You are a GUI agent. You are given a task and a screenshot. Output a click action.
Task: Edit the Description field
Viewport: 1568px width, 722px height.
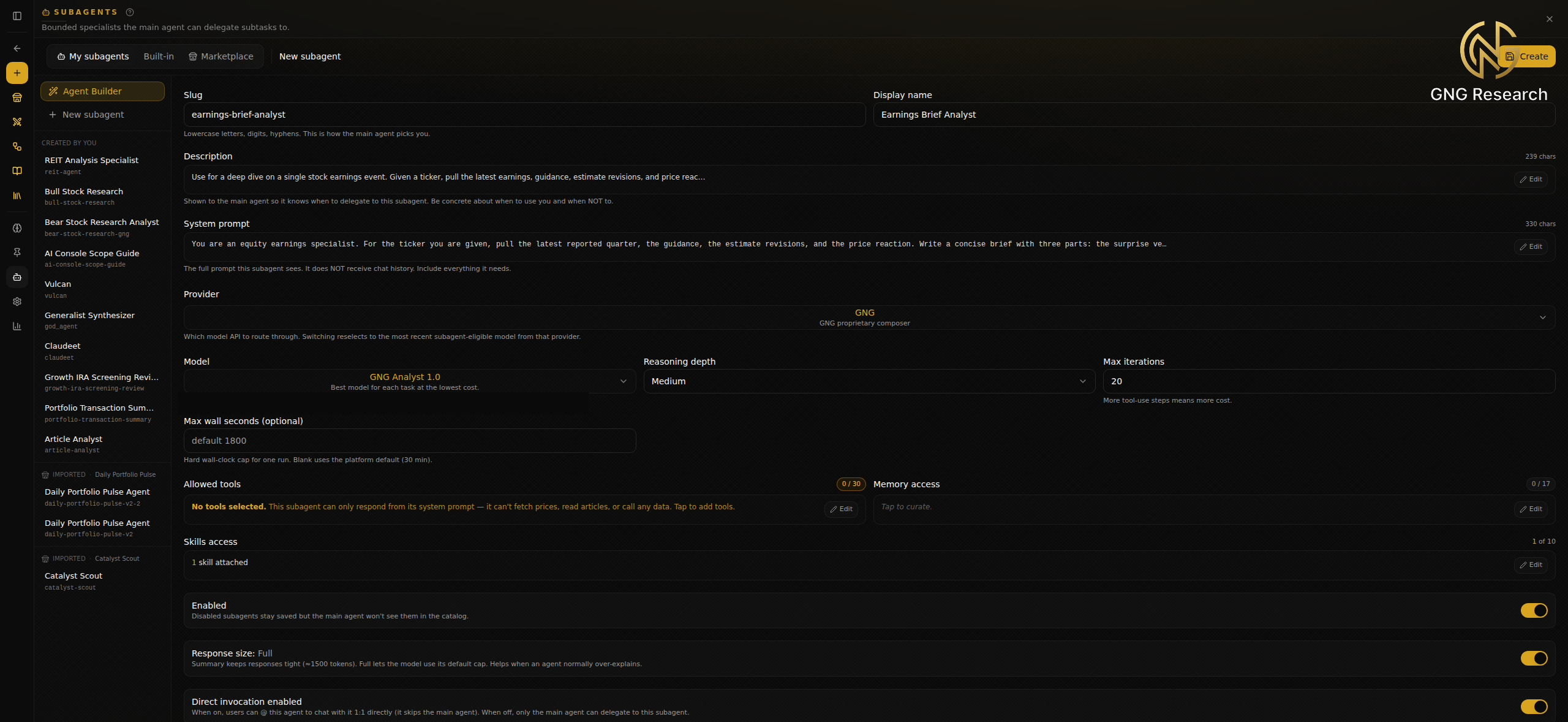coord(1531,180)
